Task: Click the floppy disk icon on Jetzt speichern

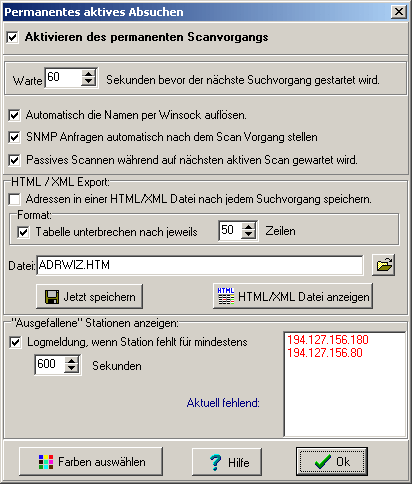Action: pos(52,297)
